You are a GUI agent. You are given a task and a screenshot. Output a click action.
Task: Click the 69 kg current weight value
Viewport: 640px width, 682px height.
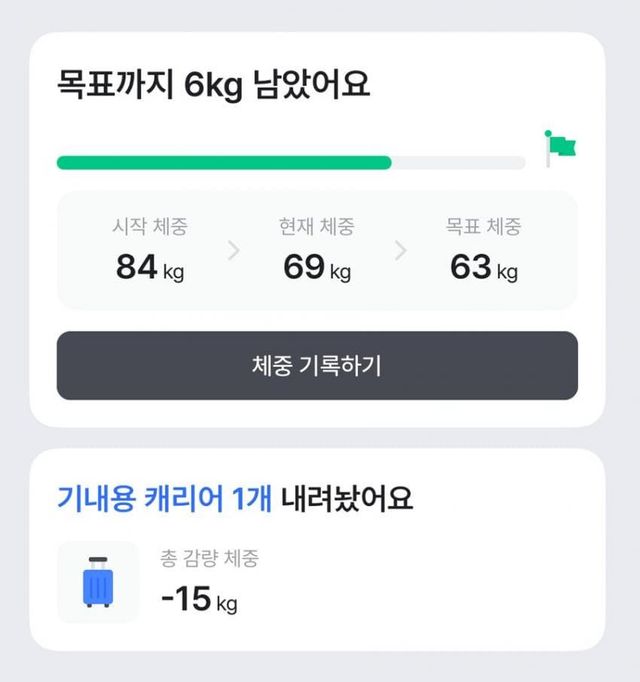point(317,268)
